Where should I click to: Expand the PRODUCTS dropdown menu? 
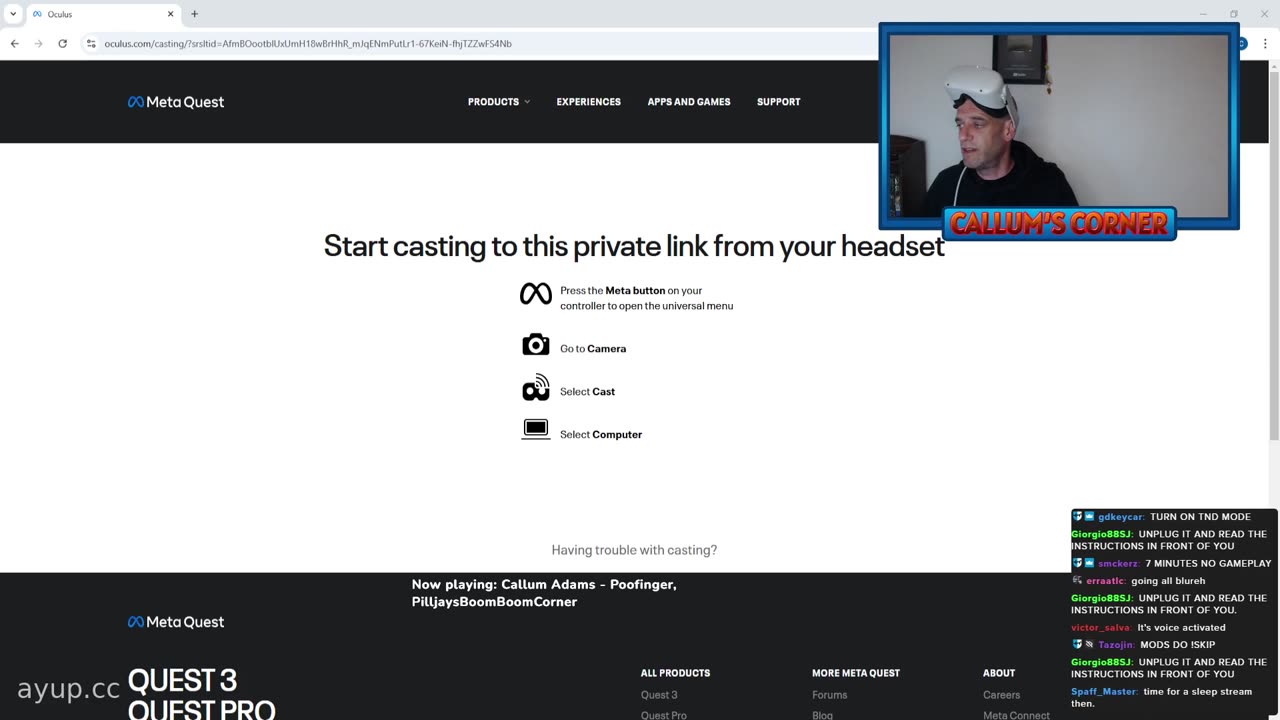pyautogui.click(x=499, y=102)
